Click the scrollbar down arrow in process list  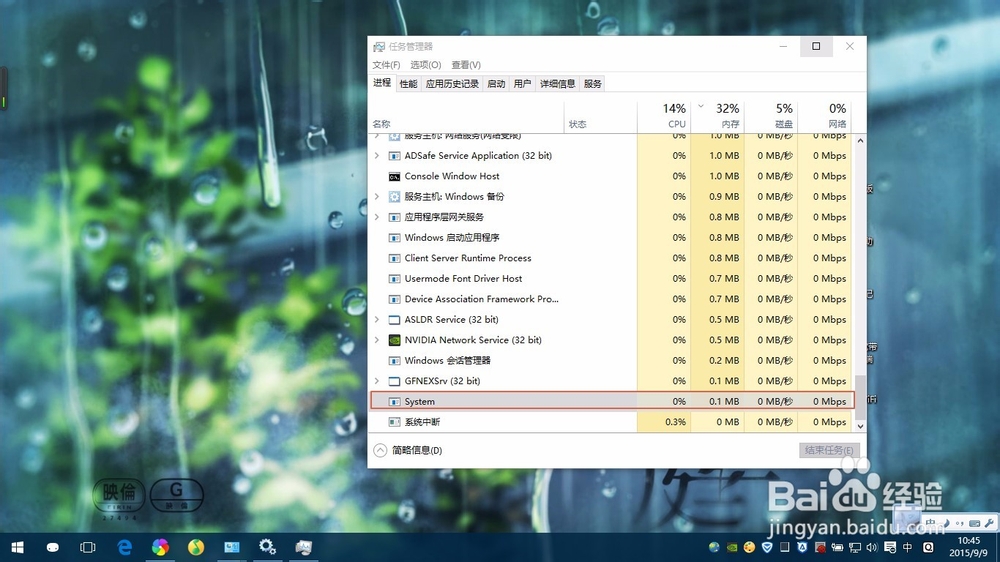(x=860, y=426)
